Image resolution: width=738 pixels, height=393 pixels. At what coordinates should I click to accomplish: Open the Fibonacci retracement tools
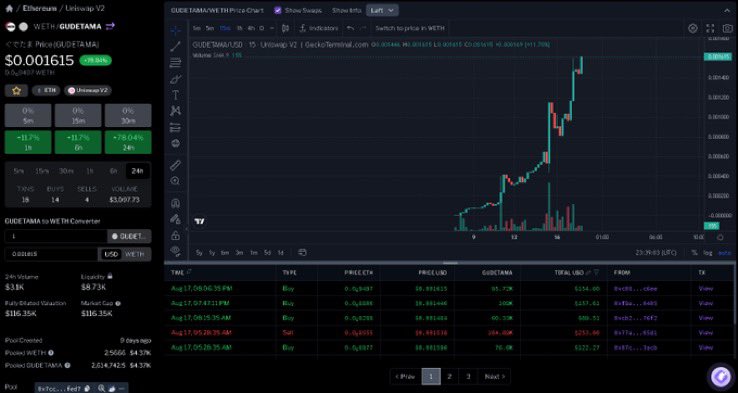pyautogui.click(x=176, y=63)
